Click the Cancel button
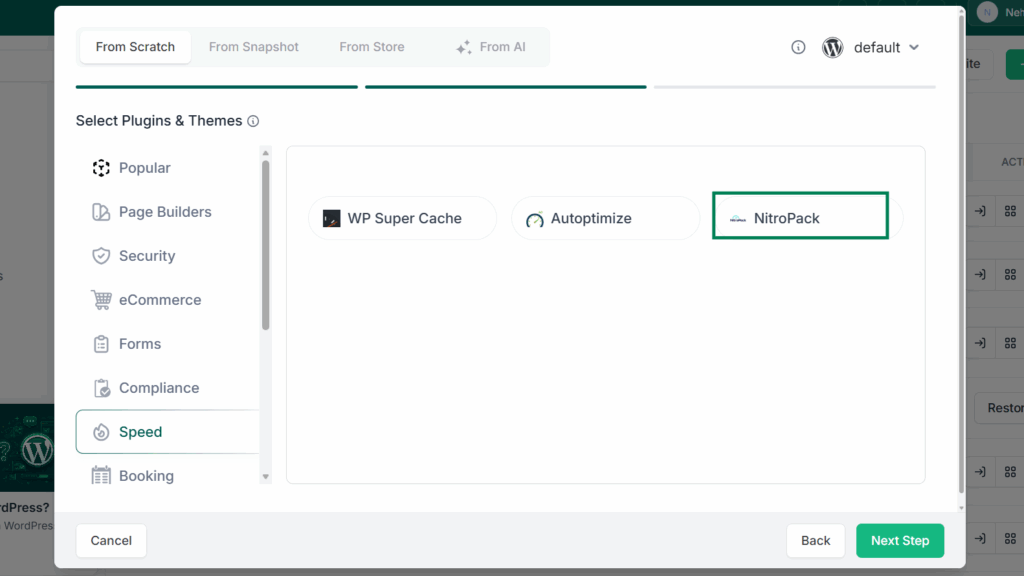This screenshot has height=576, width=1024. click(x=111, y=541)
